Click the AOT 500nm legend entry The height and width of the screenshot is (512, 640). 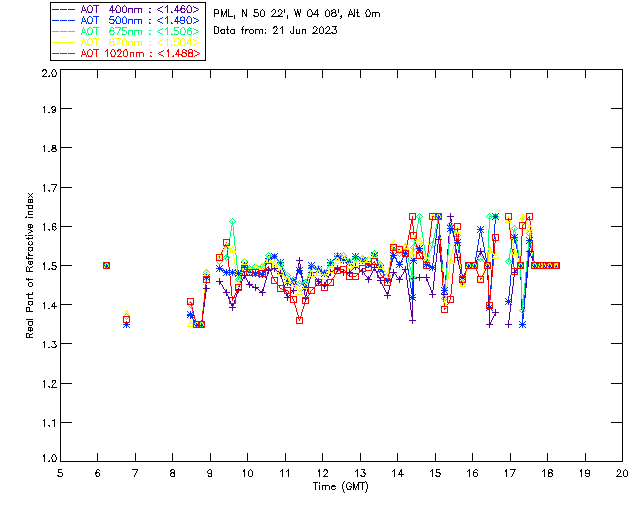(127, 20)
